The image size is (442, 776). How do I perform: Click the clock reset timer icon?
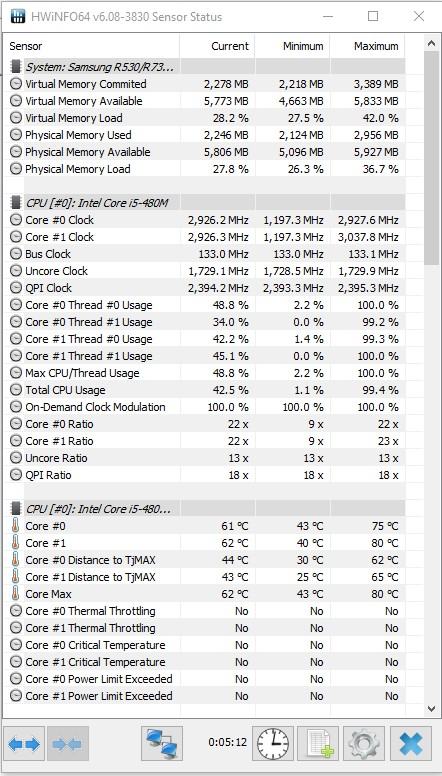(x=273, y=743)
